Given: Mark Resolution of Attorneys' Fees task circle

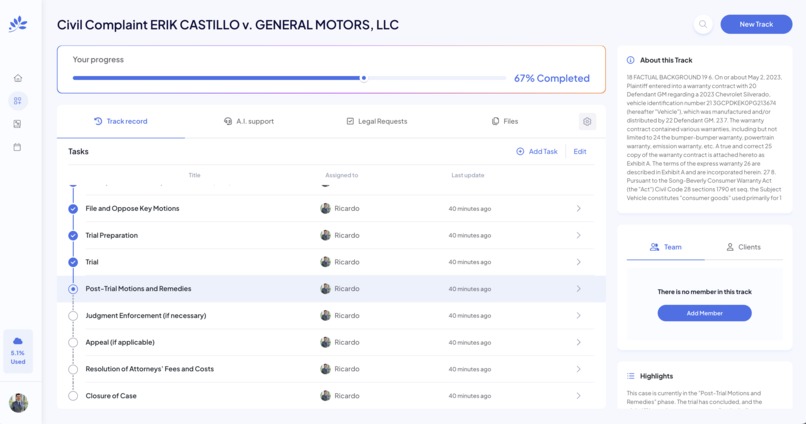Looking at the screenshot, I should [73, 369].
